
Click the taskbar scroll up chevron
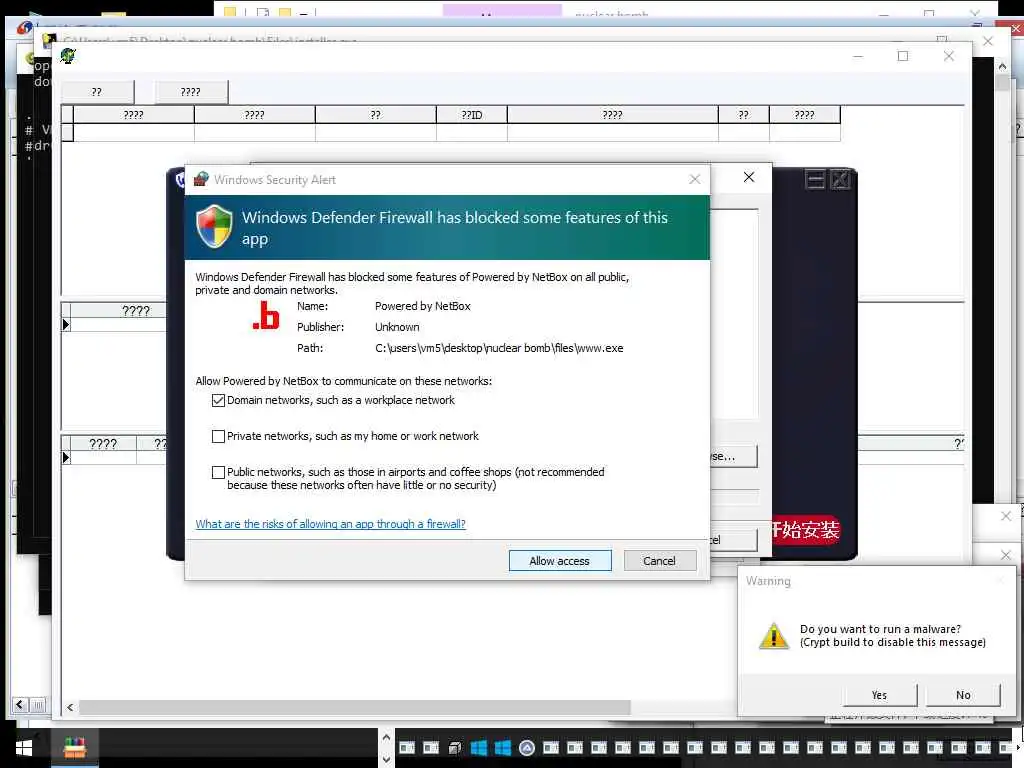[386, 737]
